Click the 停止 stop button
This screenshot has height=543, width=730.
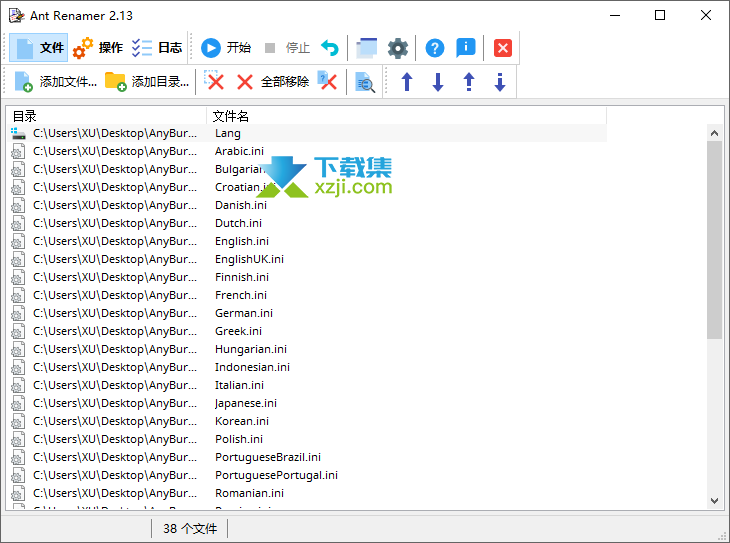[x=287, y=48]
